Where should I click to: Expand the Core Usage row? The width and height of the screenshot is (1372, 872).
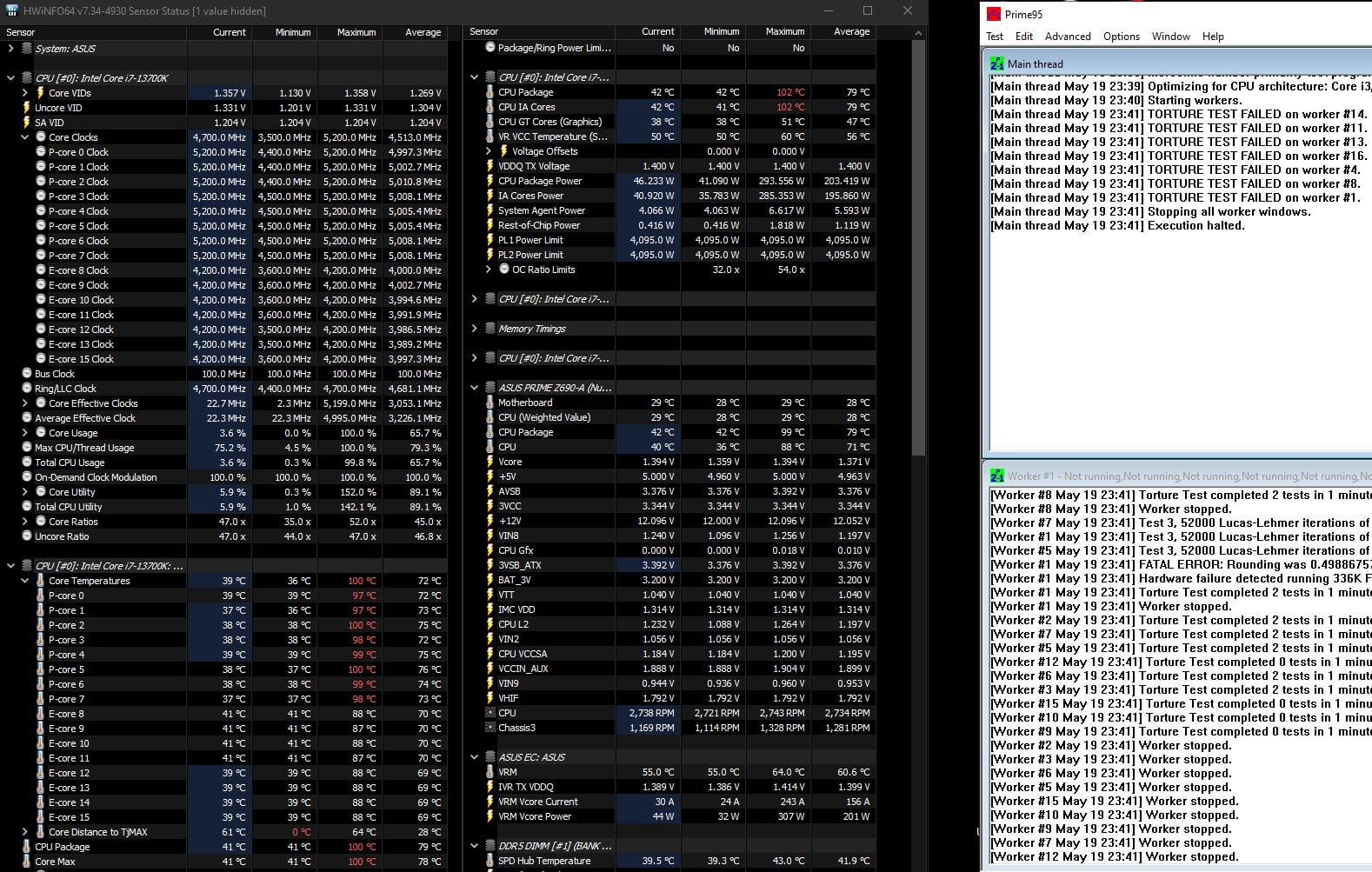(x=24, y=433)
